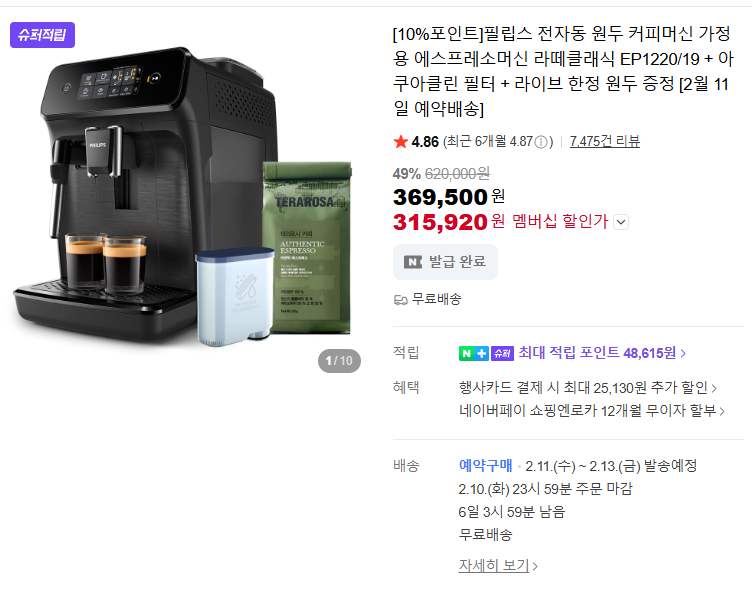752x595 pixels.
Task: Click the delivery truck icon by 무료배송
Action: 400,300
